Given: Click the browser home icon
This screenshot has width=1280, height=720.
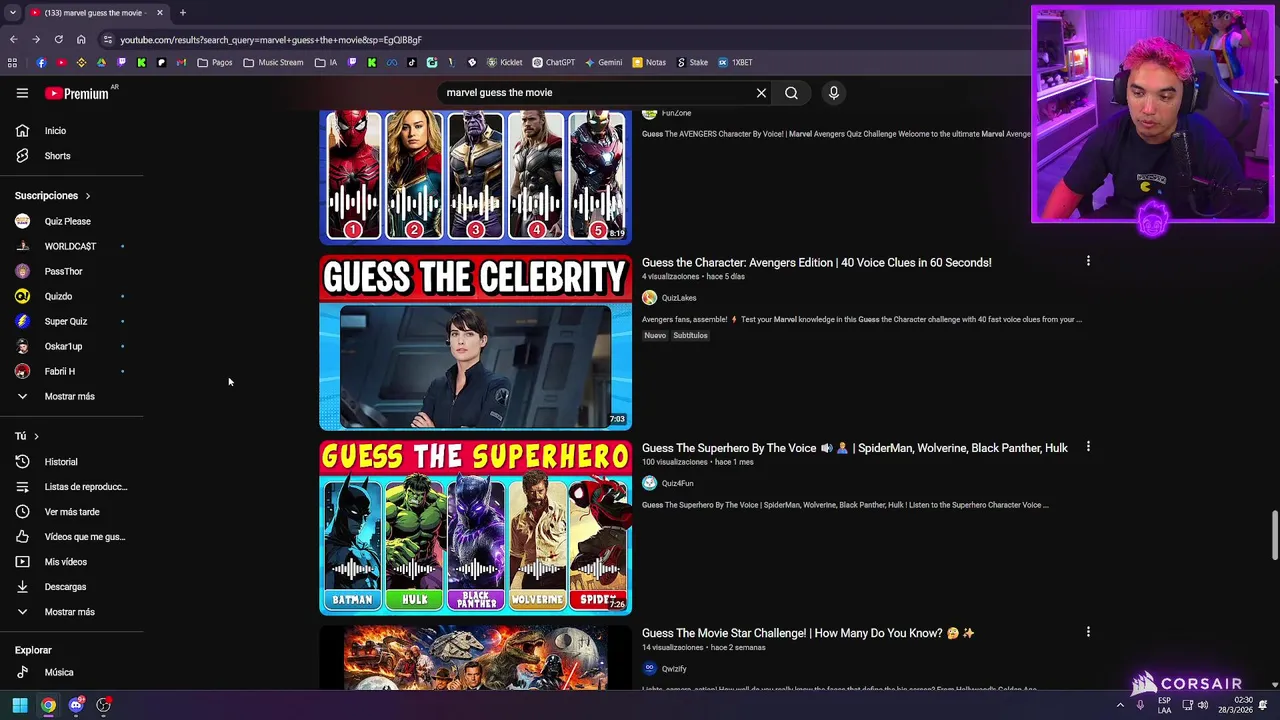Looking at the screenshot, I should pyautogui.click(x=81, y=40).
